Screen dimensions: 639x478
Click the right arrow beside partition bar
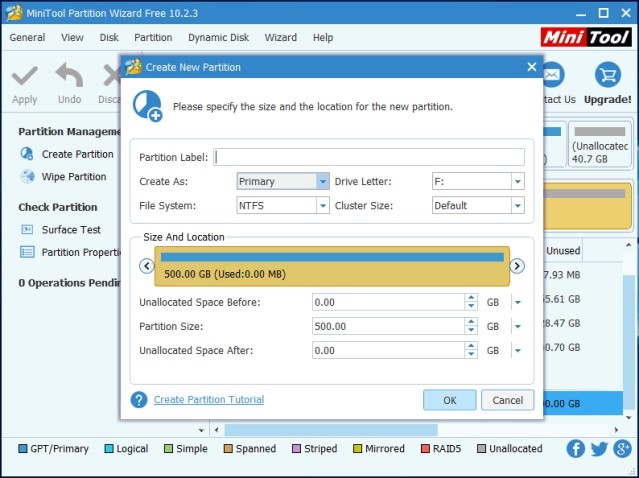click(x=517, y=266)
